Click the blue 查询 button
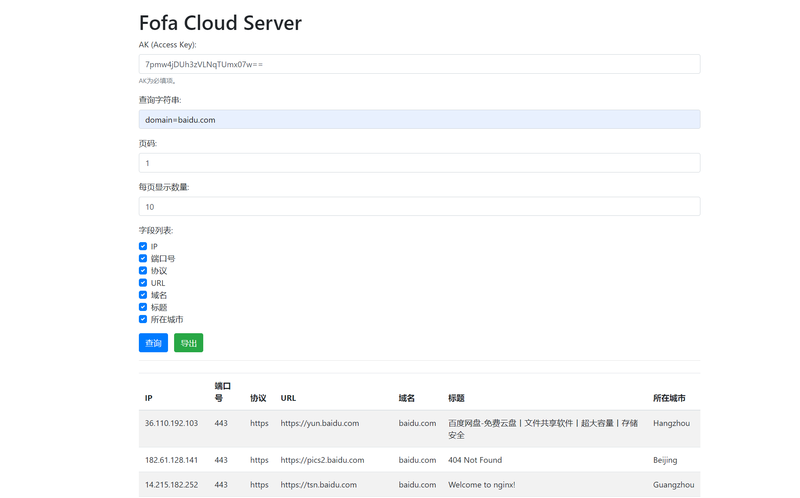The image size is (800, 498). pyautogui.click(x=153, y=343)
